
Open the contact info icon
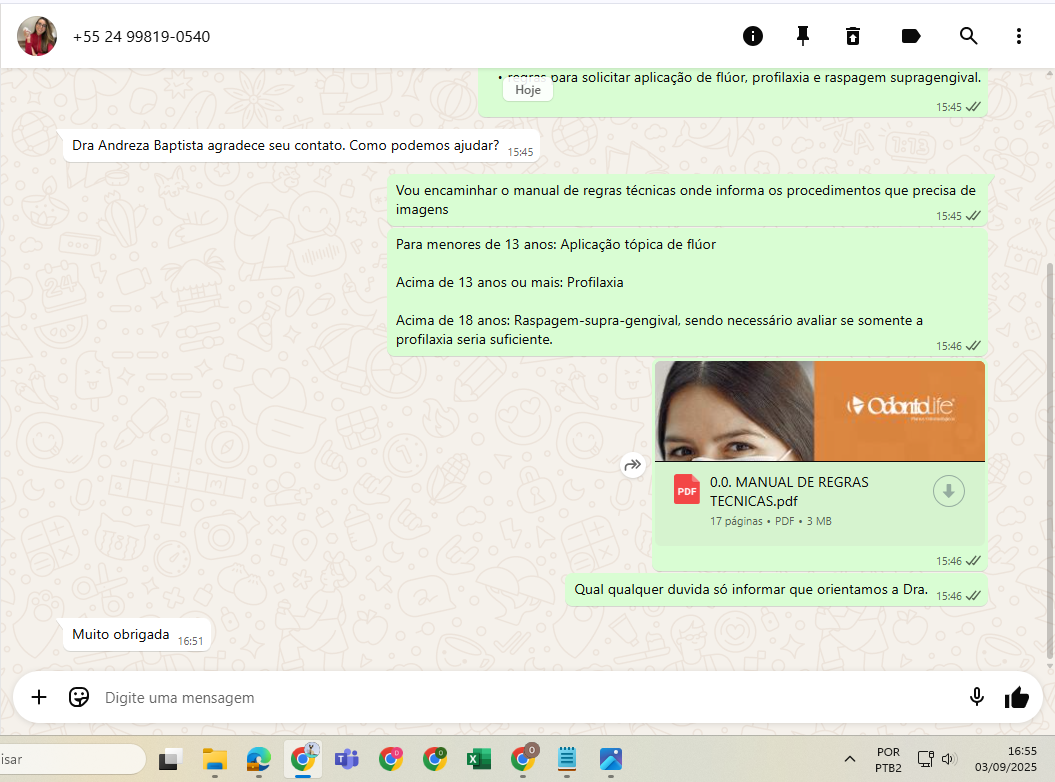[x=752, y=36]
